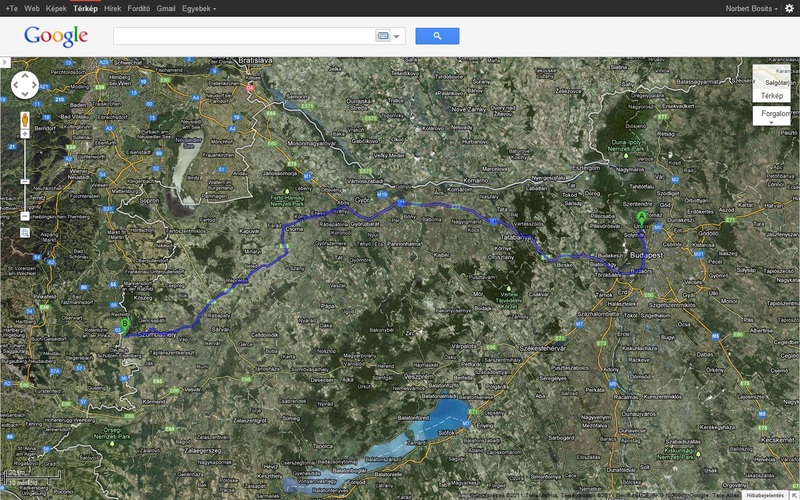Click the Hibabejelentés link

point(763,494)
